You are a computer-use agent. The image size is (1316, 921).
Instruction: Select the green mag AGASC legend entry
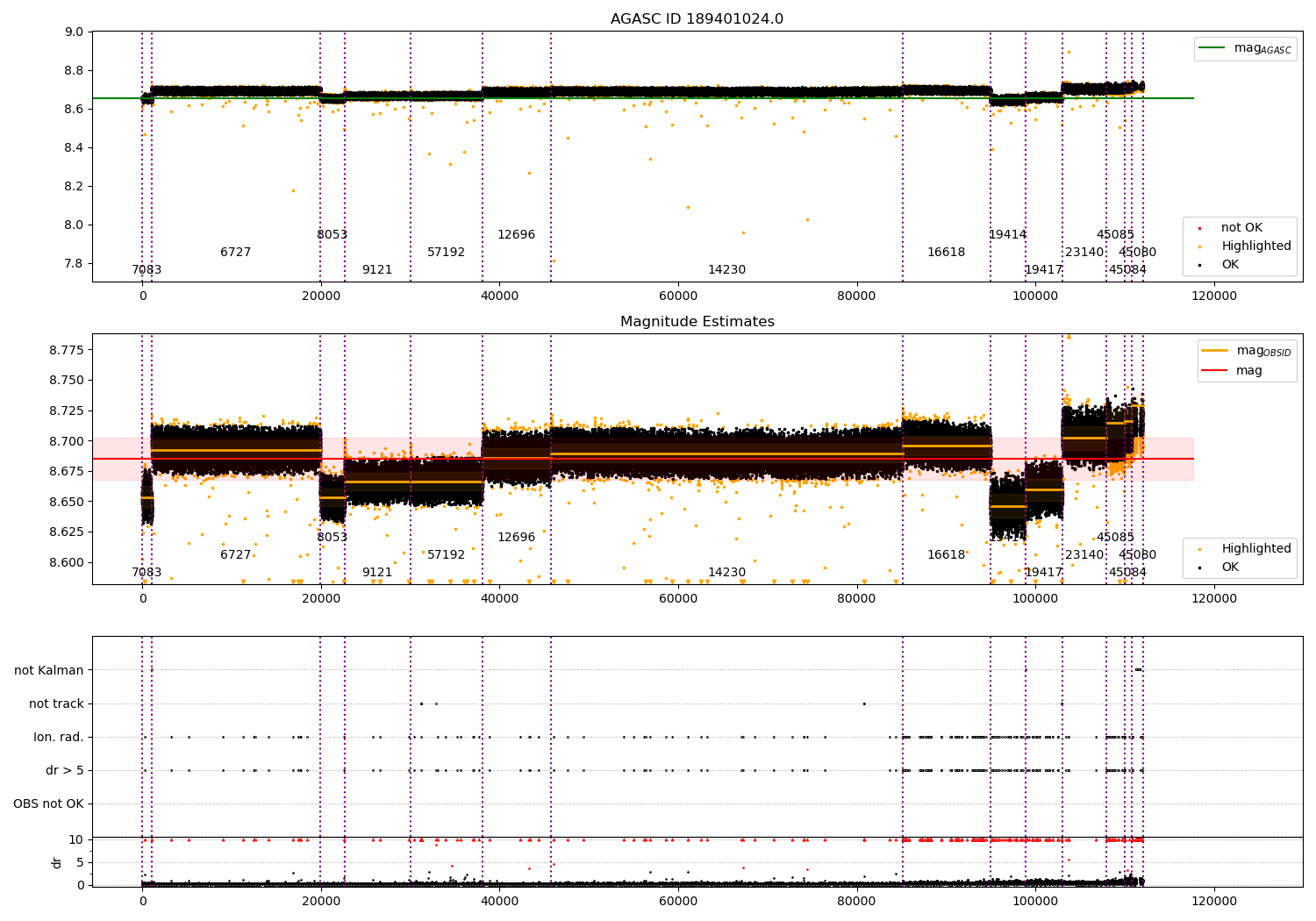[1246, 48]
